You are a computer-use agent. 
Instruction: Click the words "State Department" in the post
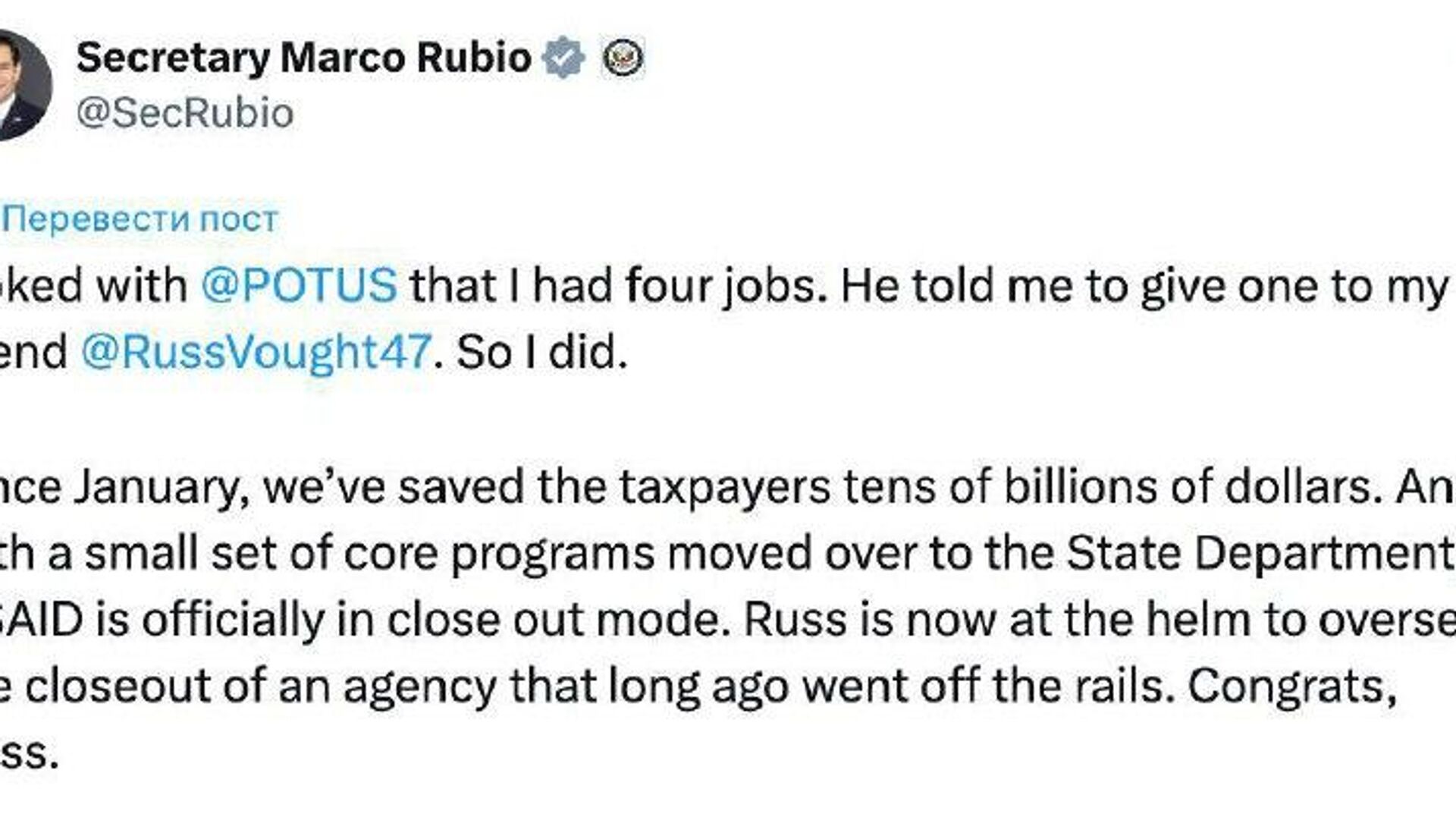[x=1260, y=553]
